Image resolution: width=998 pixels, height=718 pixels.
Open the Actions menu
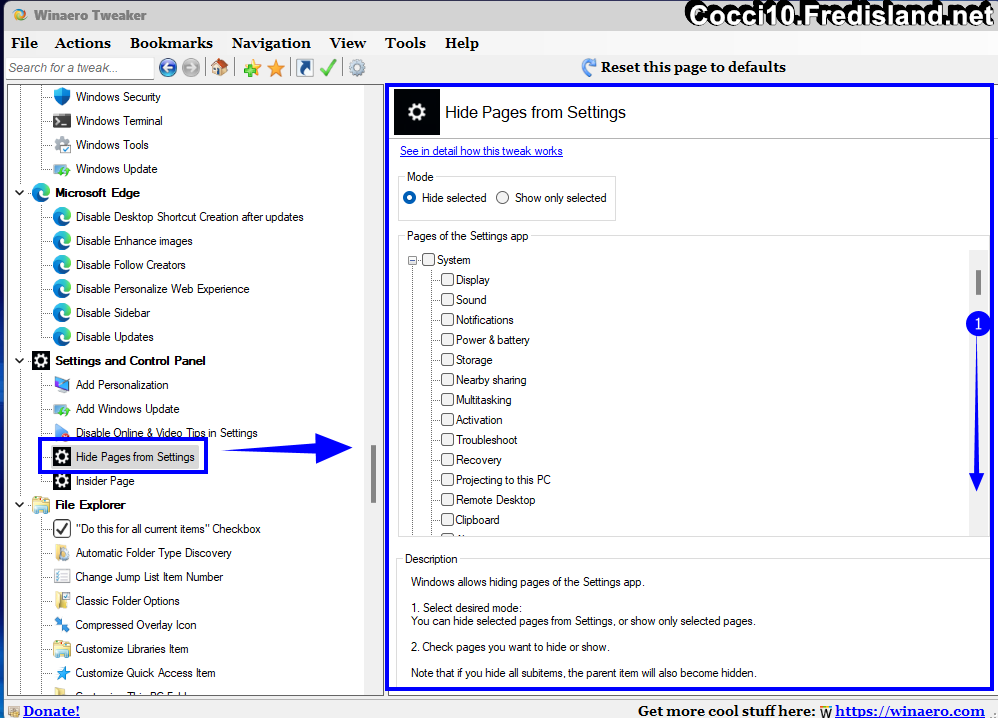click(83, 43)
